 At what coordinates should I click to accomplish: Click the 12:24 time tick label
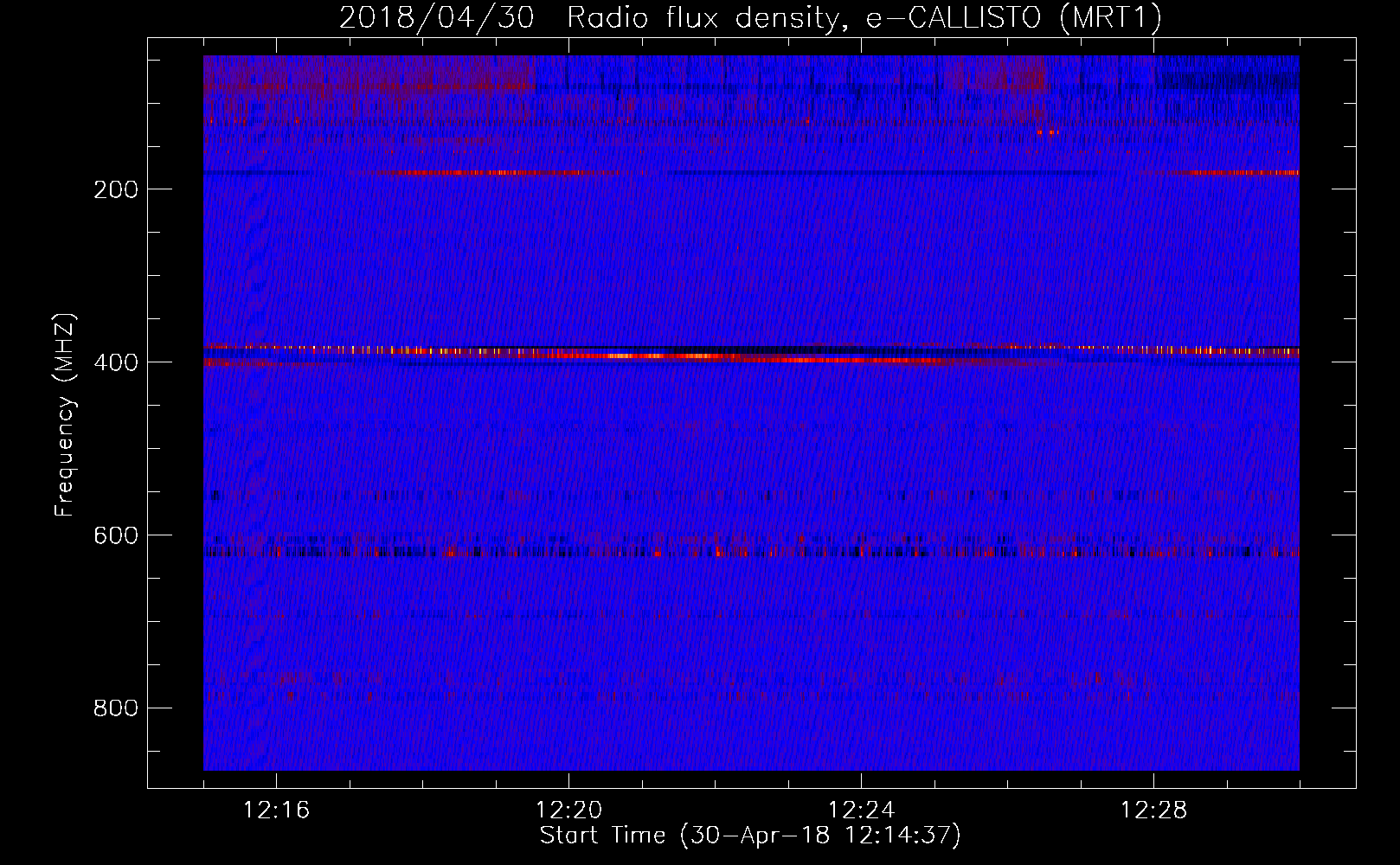tap(861, 811)
